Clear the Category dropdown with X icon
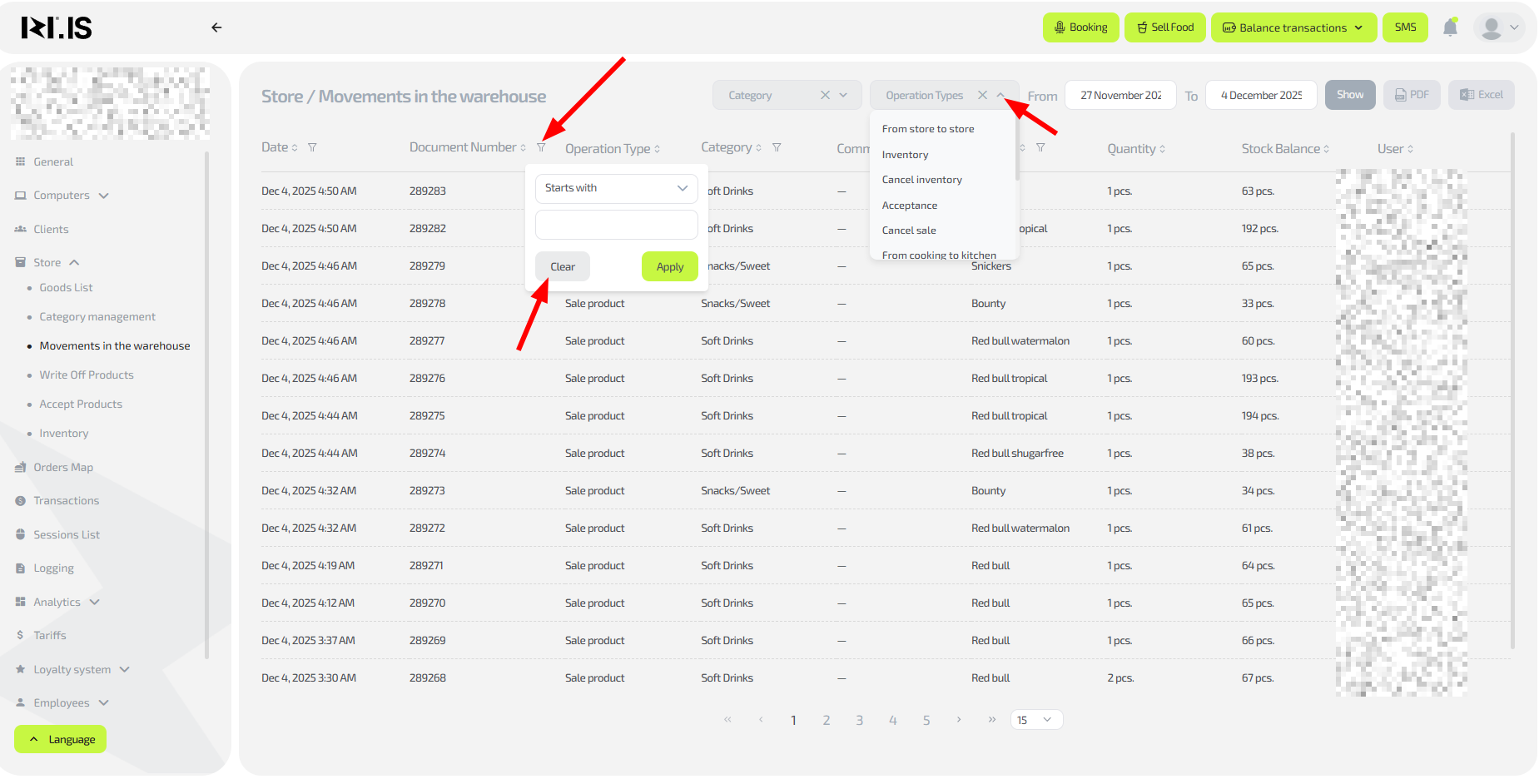Screen dimensions: 1539x784 tap(825, 95)
